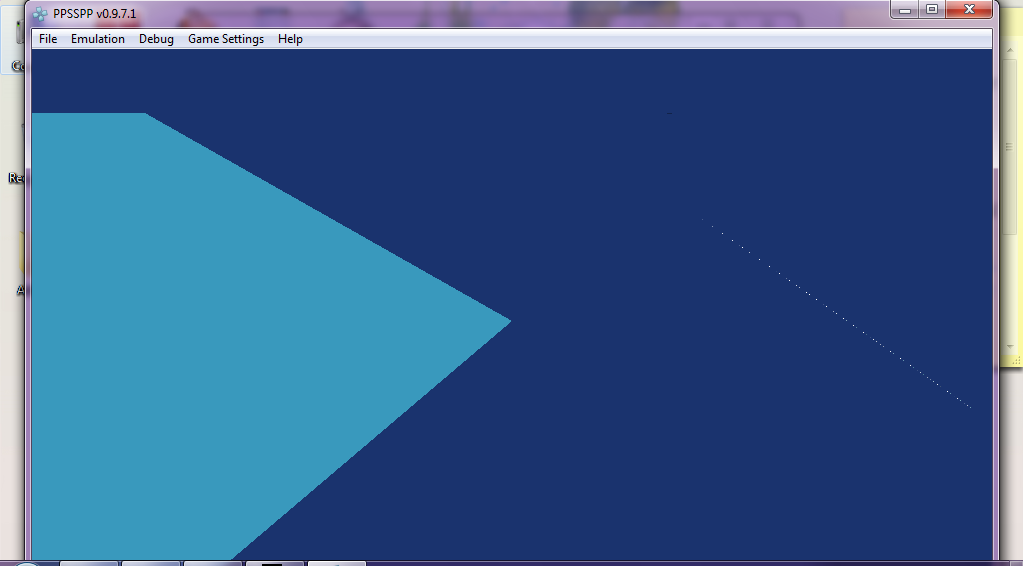Open the File menu

(x=48, y=39)
